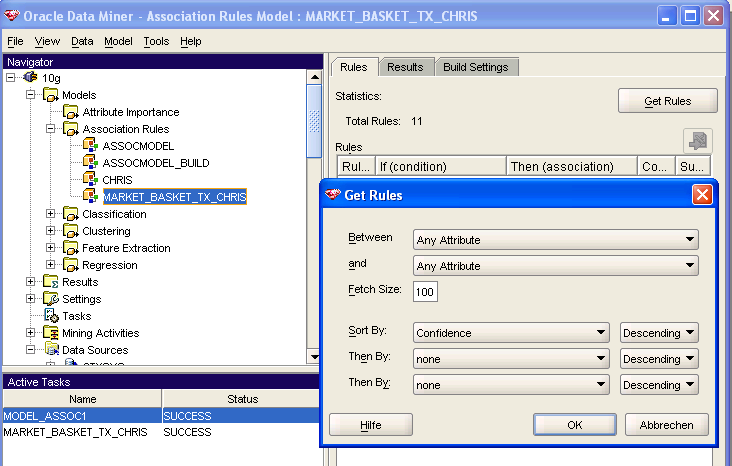The width and height of the screenshot is (732, 466).
Task: Collapse the 10g connection node
Action: [10, 78]
